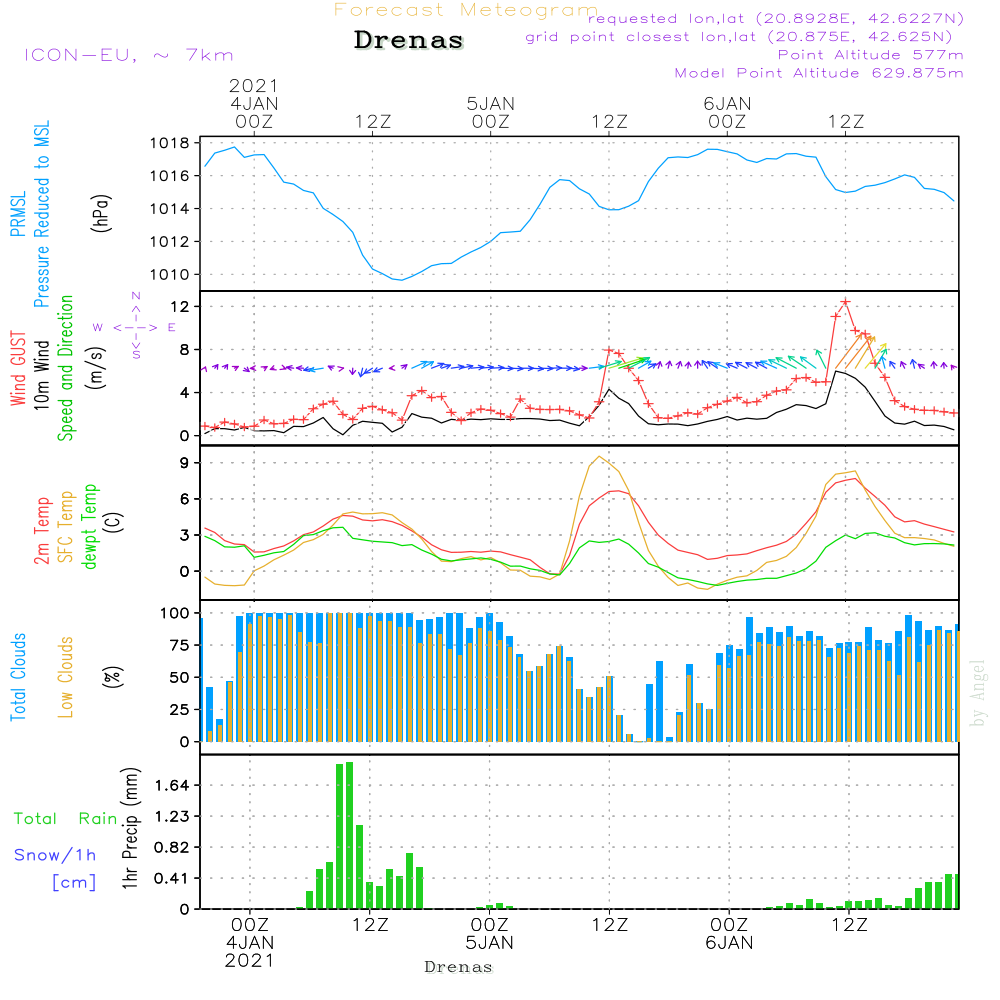The image size is (1000, 1000).
Task: Click the Low Clouds label
Action: click(x=66, y=677)
